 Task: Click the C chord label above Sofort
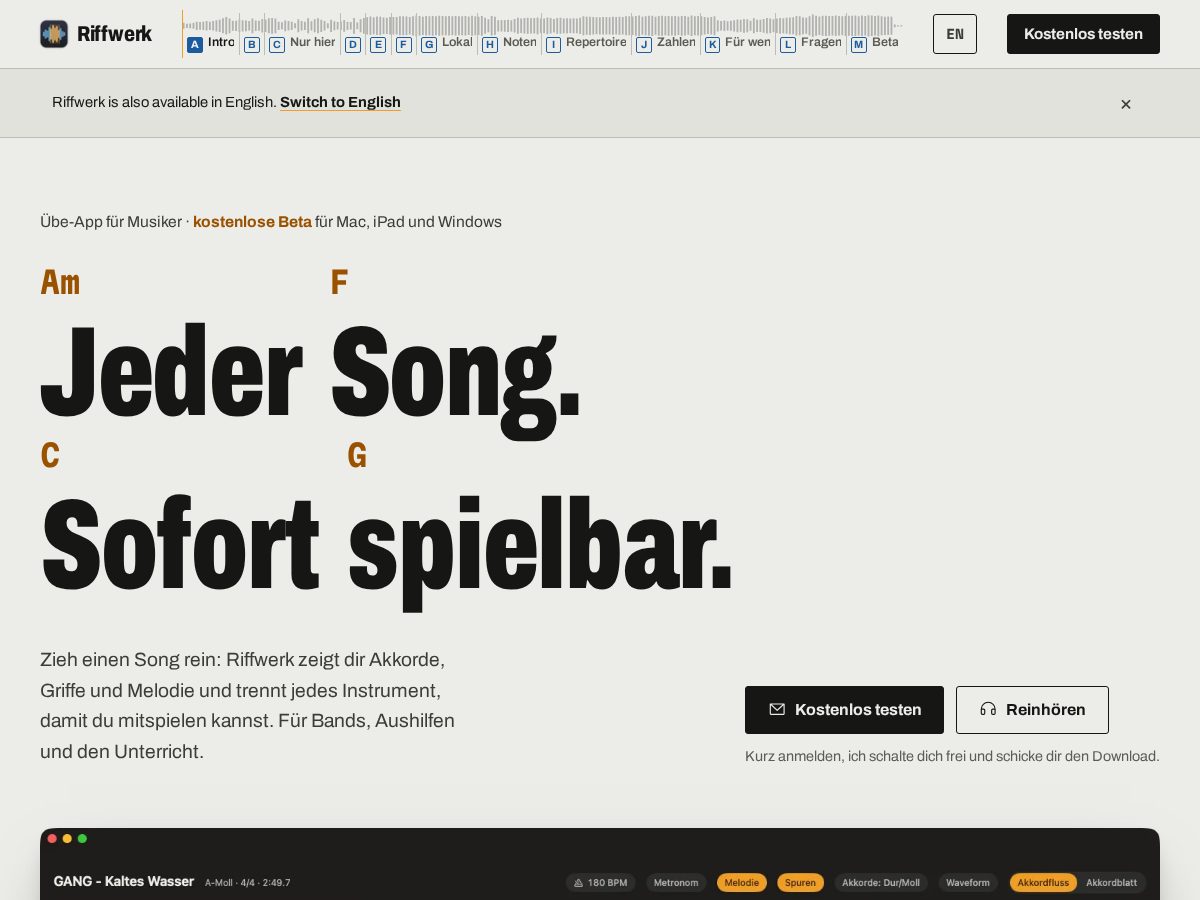(x=50, y=455)
